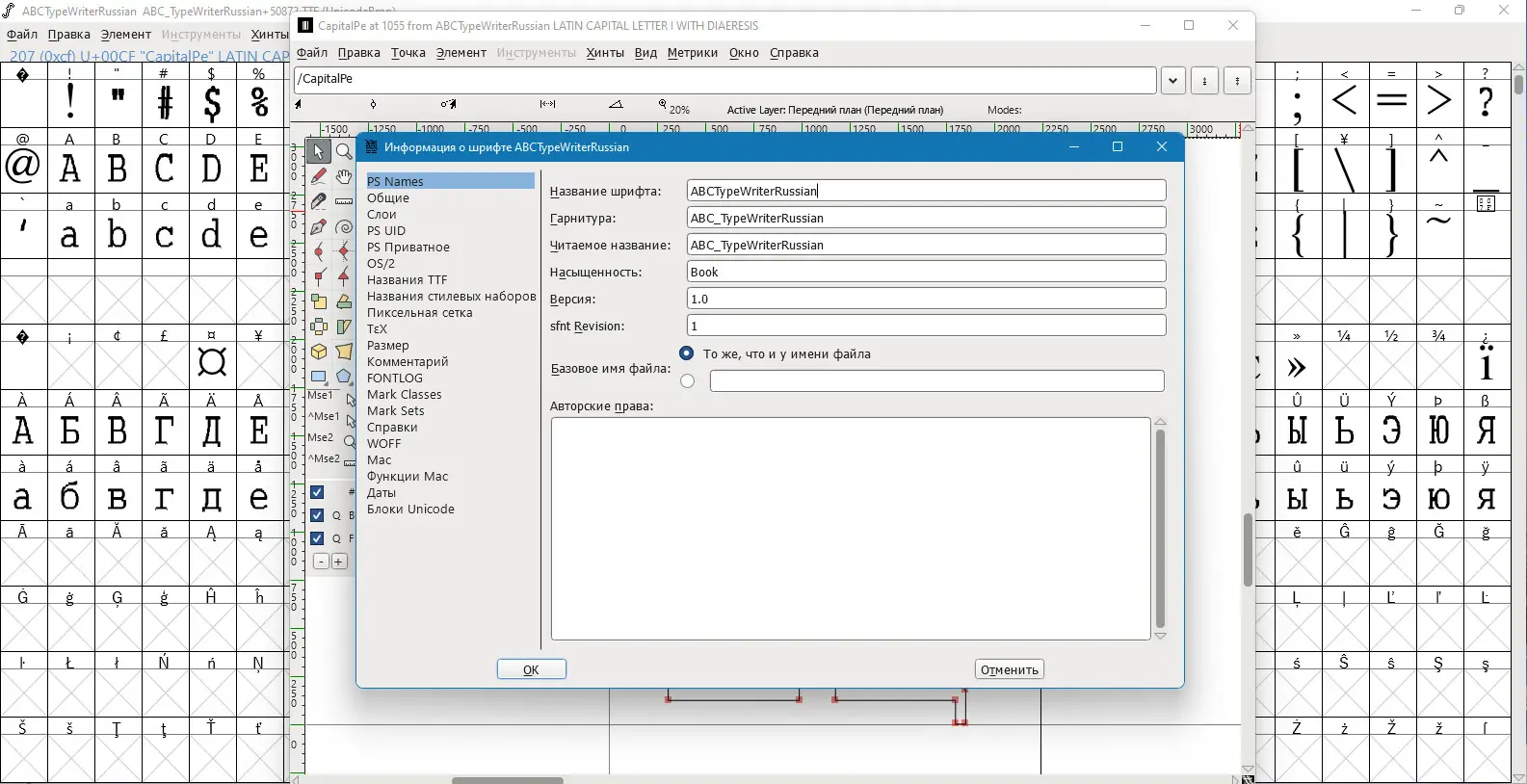This screenshot has height=784, width=1527.
Task: Activate the Spiro spiral tool
Action: click(x=344, y=227)
